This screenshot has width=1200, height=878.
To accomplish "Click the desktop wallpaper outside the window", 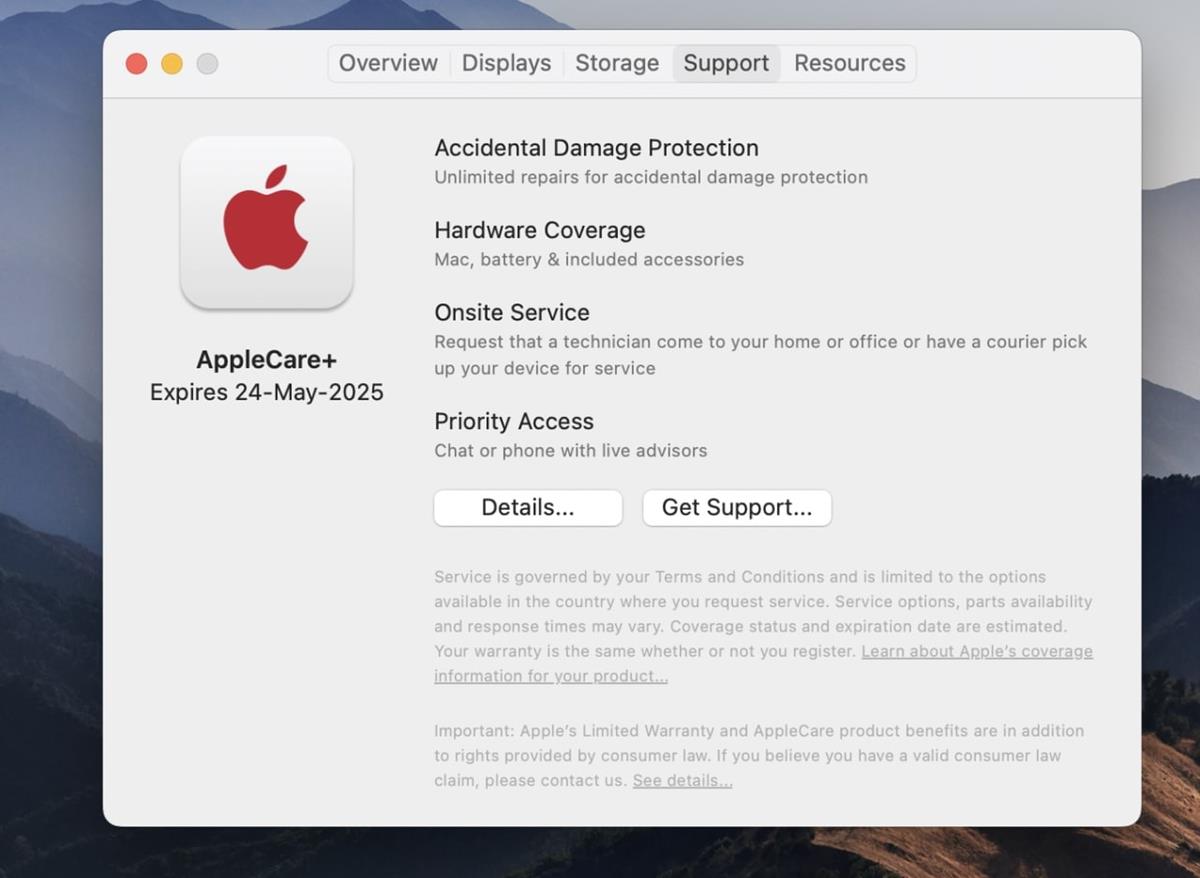I will [x=50, y=440].
